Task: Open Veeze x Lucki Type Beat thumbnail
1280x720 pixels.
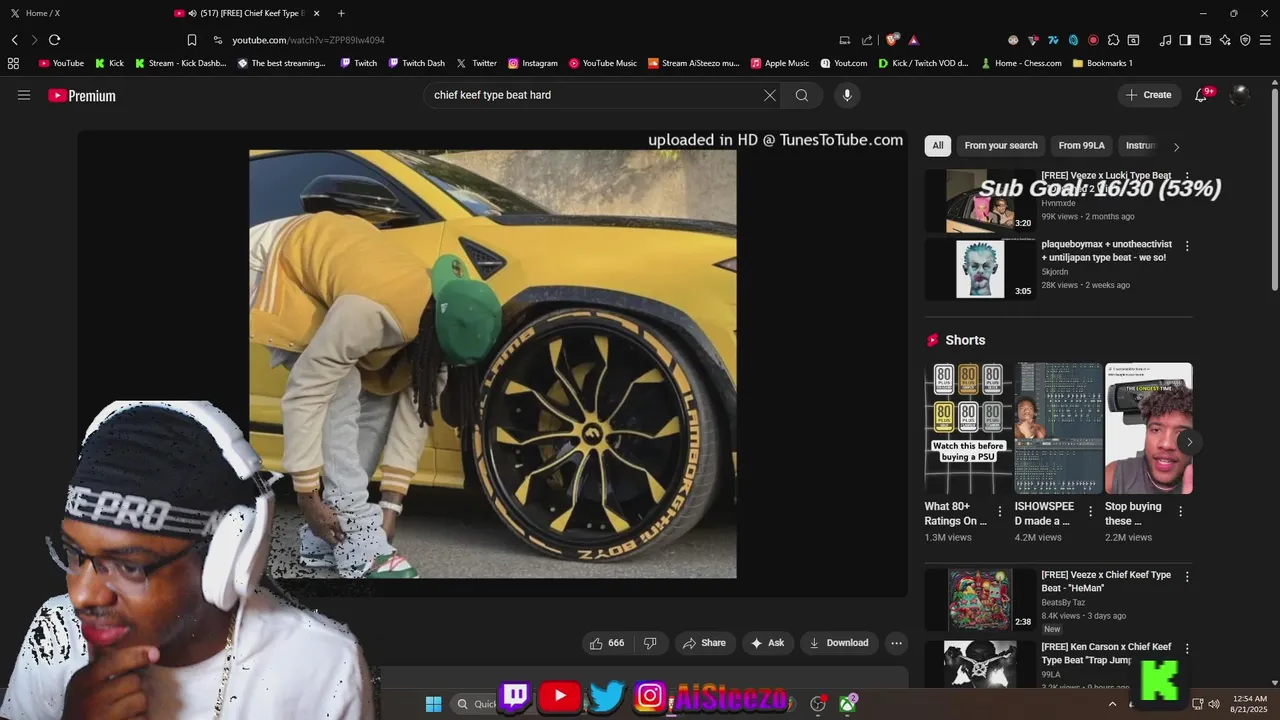Action: tap(980, 200)
